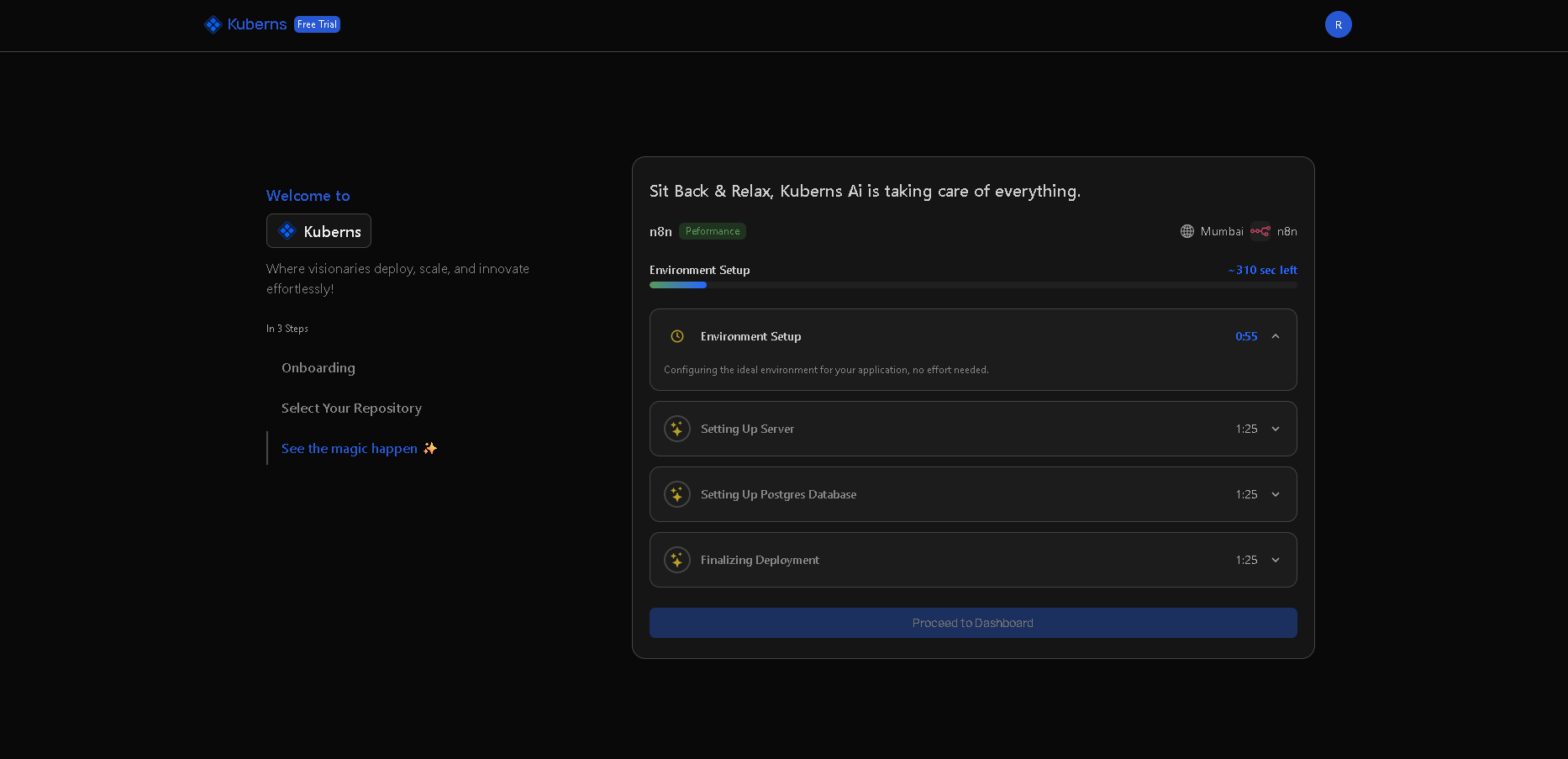
Task: Click sparkle icon for Finalizing Deployment
Action: click(x=677, y=560)
